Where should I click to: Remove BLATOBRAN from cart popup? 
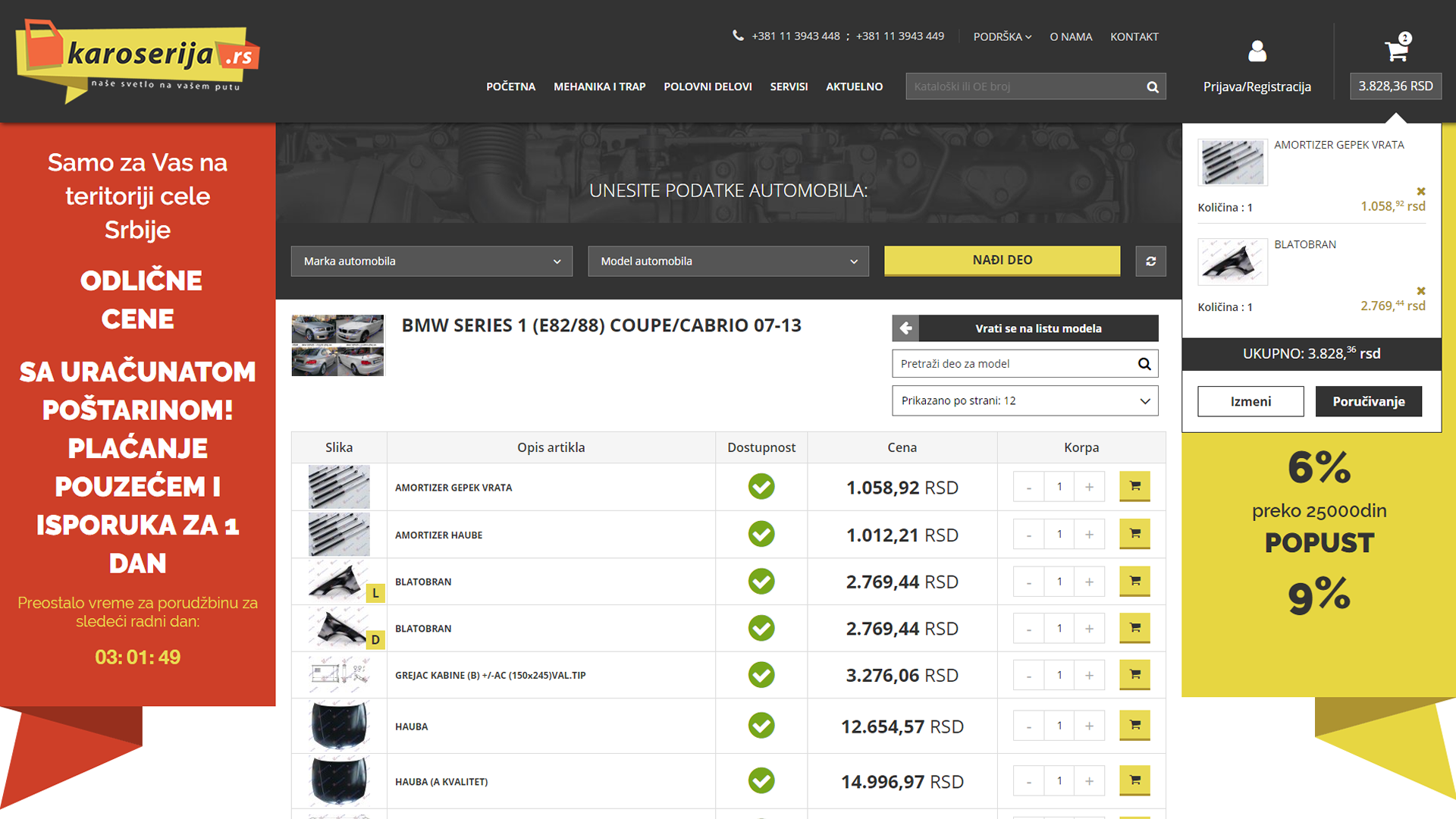point(1421,291)
